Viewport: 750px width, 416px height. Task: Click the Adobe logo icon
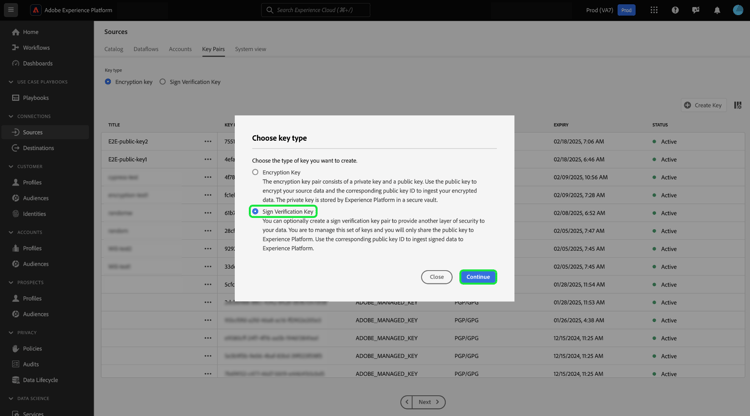[x=35, y=10]
